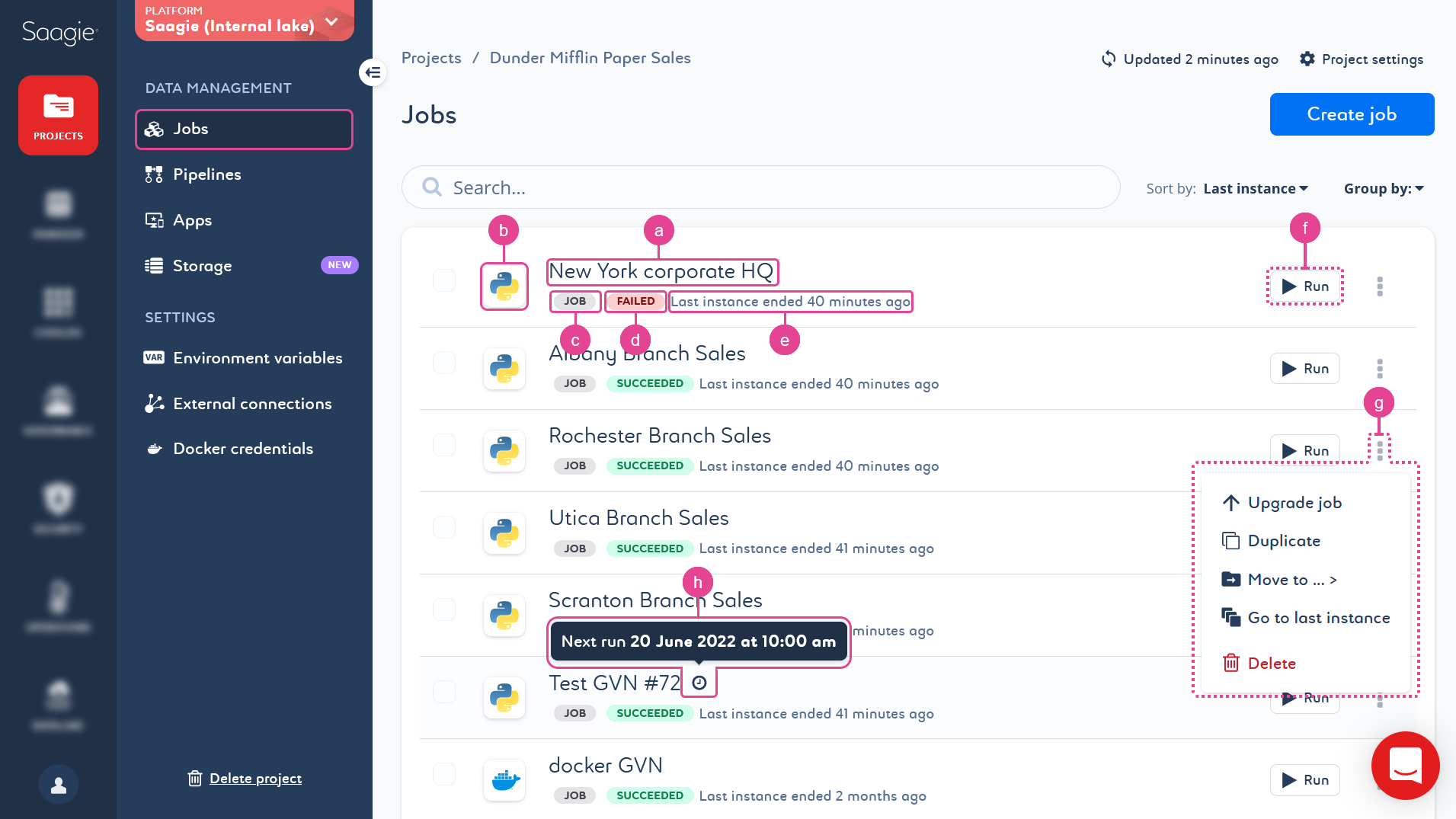1456x819 pixels.
Task: Open the Group by dropdown
Action: 1384,188
